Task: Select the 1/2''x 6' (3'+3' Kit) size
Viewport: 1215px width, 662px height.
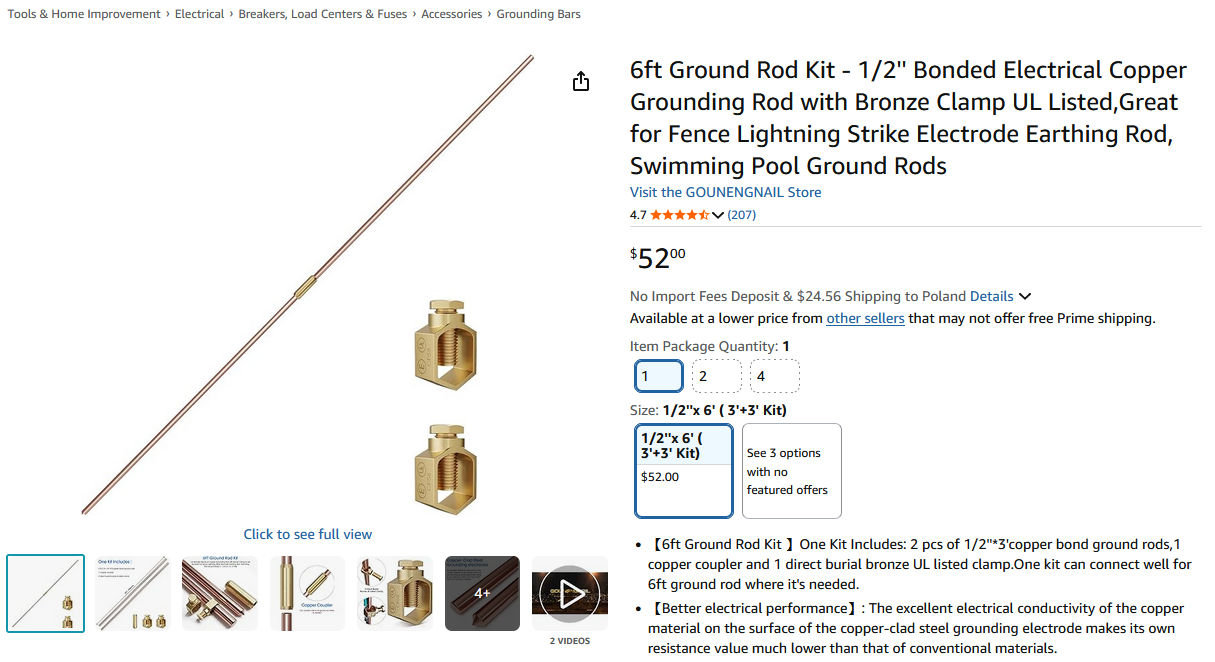Action: click(685, 470)
